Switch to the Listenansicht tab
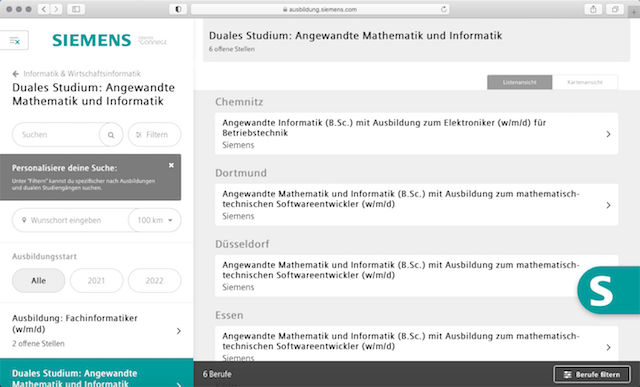This screenshot has height=387, width=640. pos(520,82)
